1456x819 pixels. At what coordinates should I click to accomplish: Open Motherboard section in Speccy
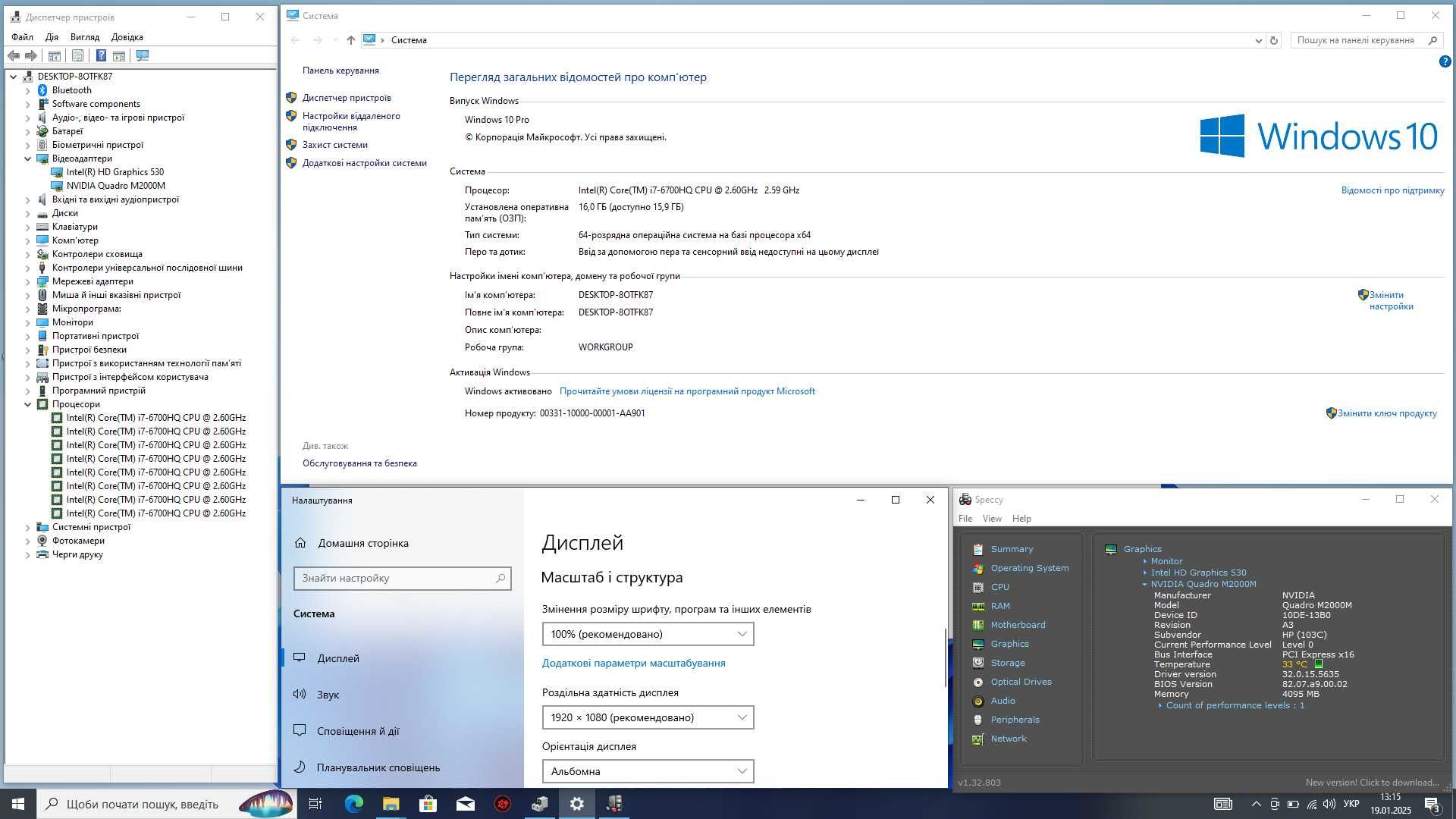pyautogui.click(x=1018, y=625)
